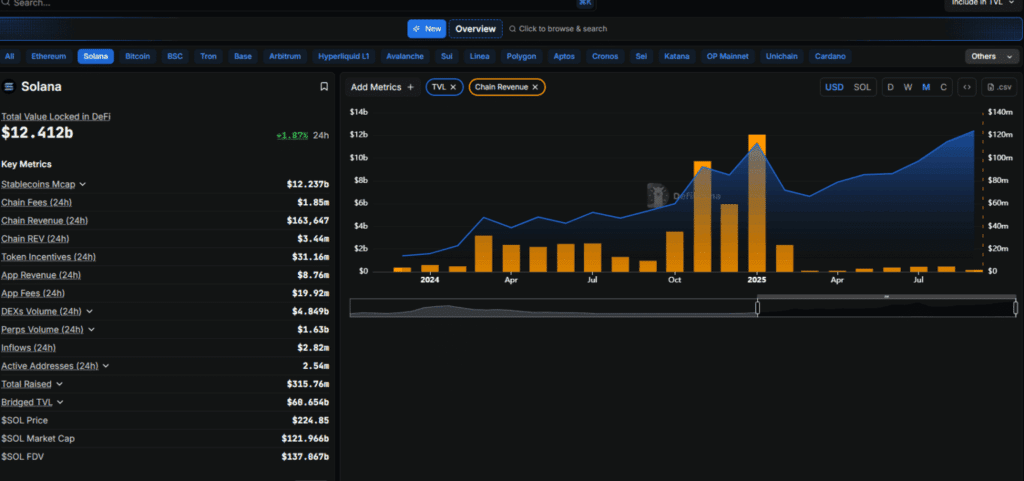Download the chart data as .csv
1024x481 pixels.
(999, 87)
